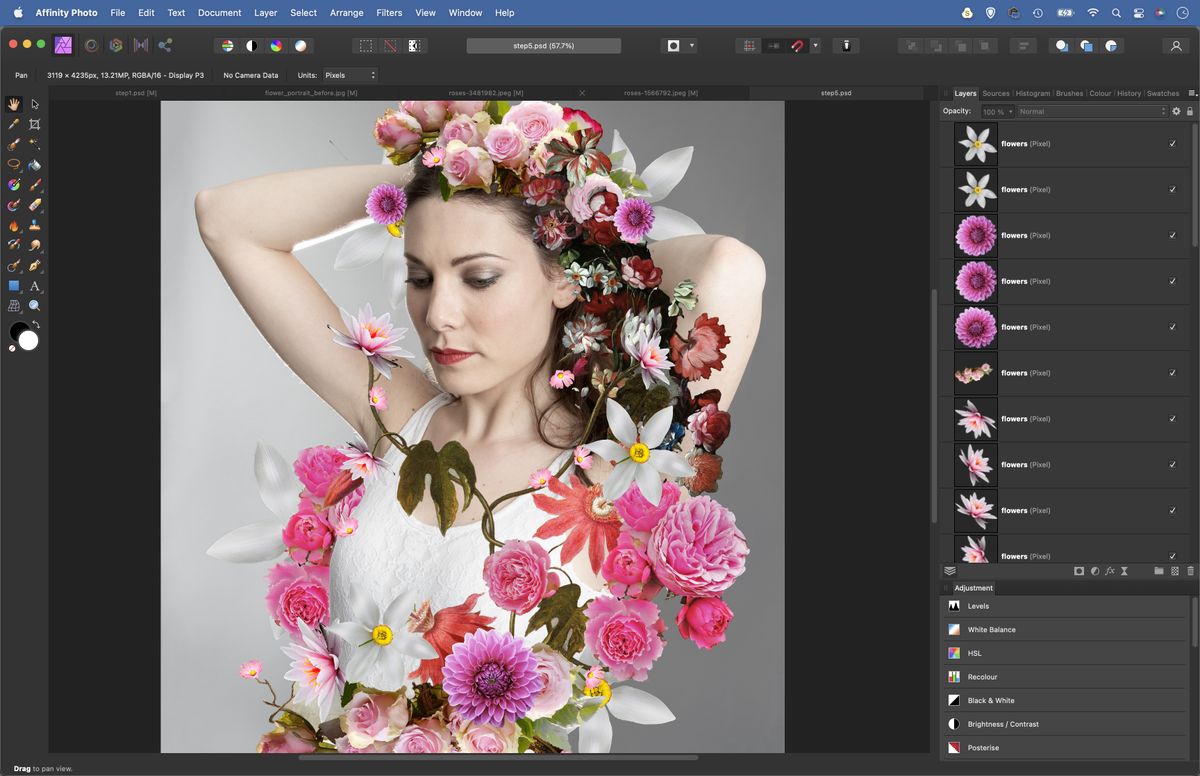Switch to the Histogram tab
This screenshot has width=1200, height=776.
pos(1033,93)
